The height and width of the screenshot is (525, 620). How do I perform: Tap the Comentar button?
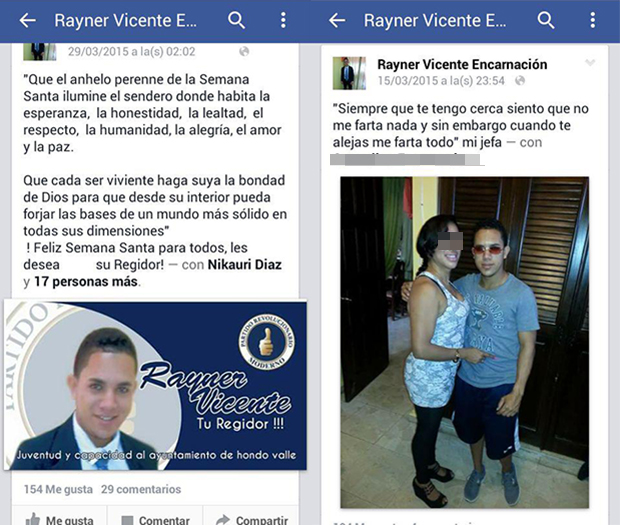point(155,518)
